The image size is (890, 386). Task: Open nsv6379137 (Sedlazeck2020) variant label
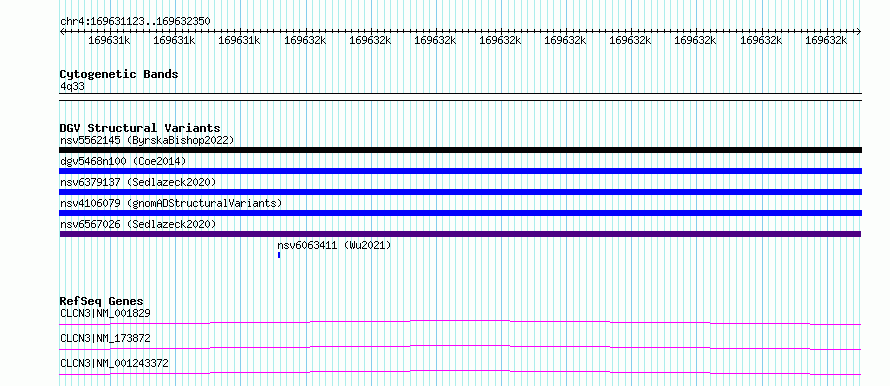point(138,182)
